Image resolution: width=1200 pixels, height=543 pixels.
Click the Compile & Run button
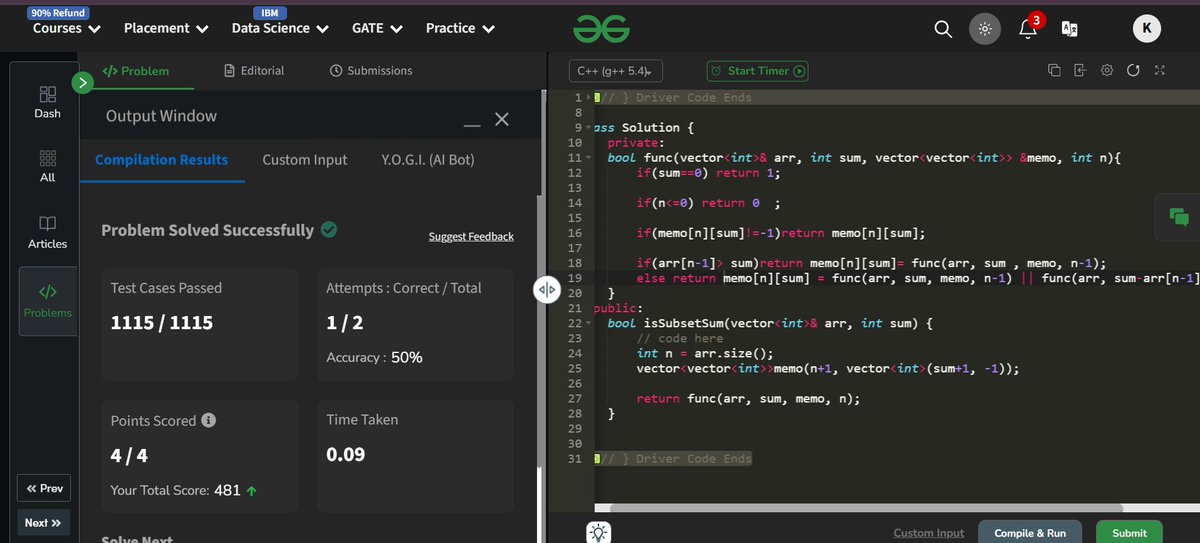1032,533
